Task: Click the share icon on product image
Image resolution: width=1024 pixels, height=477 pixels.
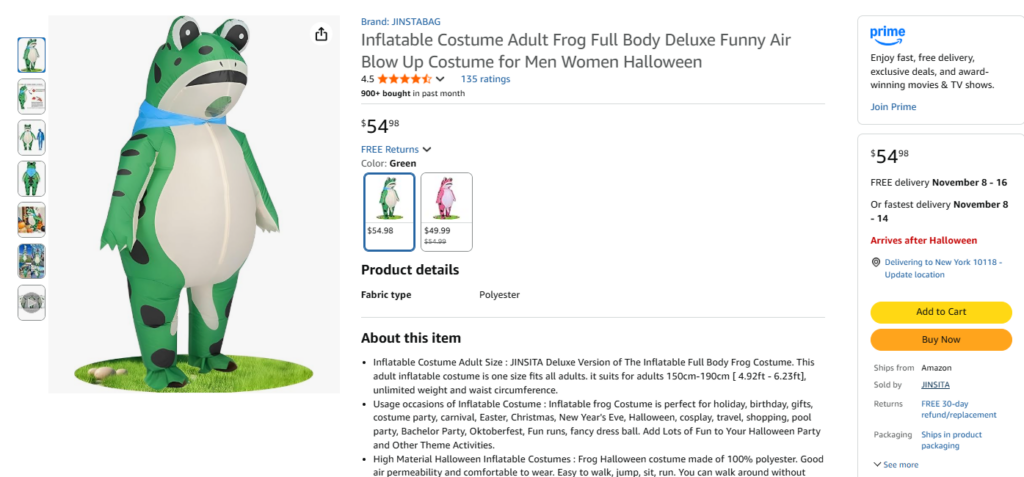Action: pyautogui.click(x=321, y=34)
